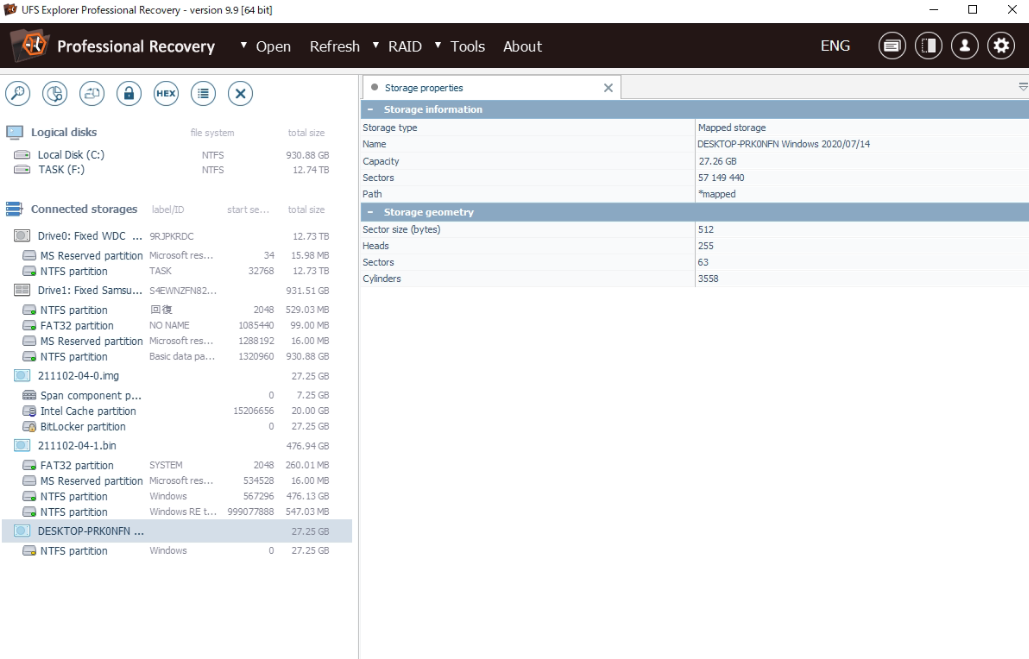Click the padlock decrypt storage icon
Image resolution: width=1029 pixels, height=659 pixels.
coord(129,93)
